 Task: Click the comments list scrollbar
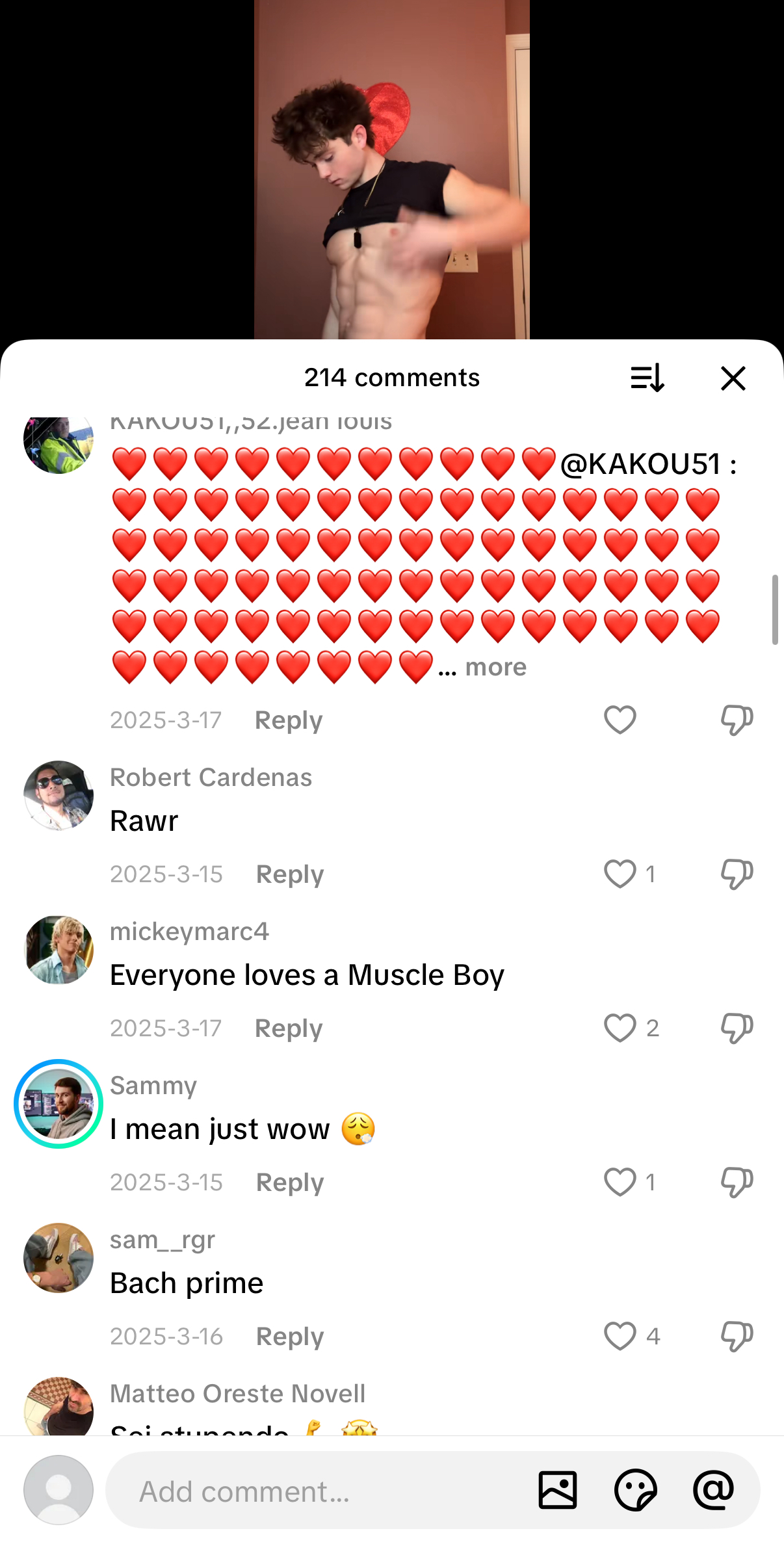pos(775,610)
